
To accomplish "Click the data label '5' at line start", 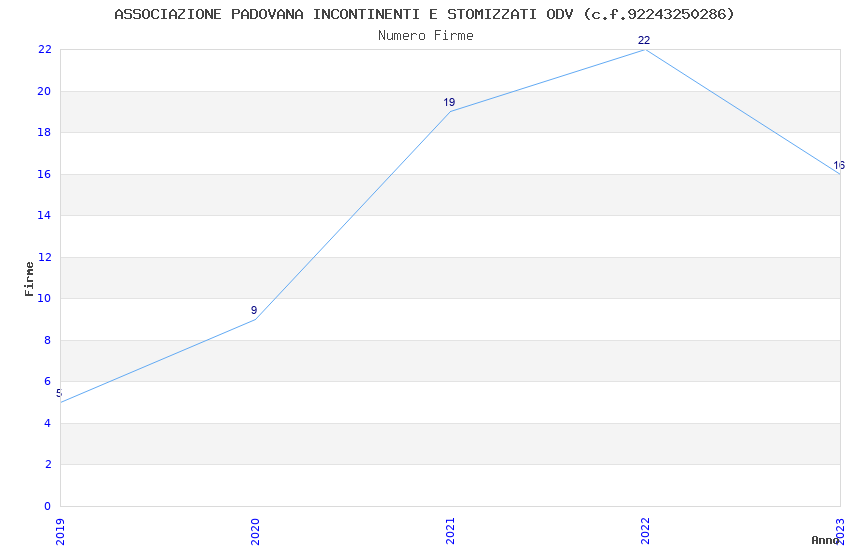I will point(59,393).
